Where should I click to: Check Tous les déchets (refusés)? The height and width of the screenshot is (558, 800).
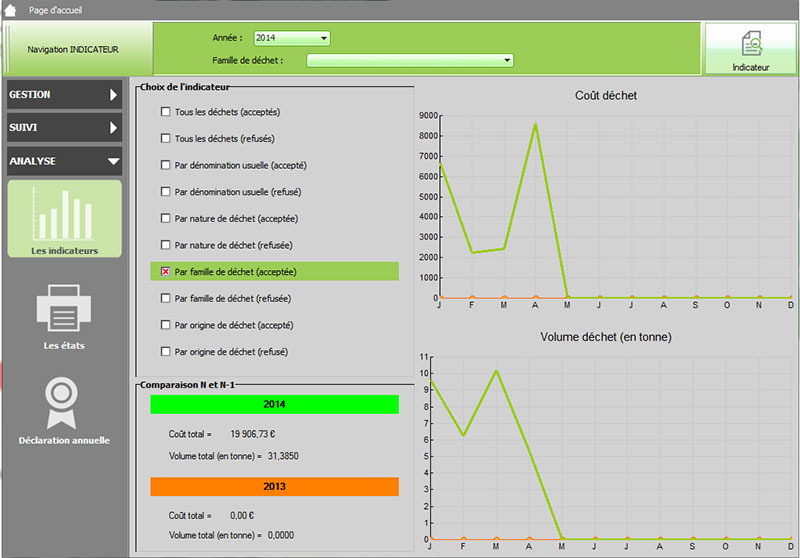[x=165, y=138]
